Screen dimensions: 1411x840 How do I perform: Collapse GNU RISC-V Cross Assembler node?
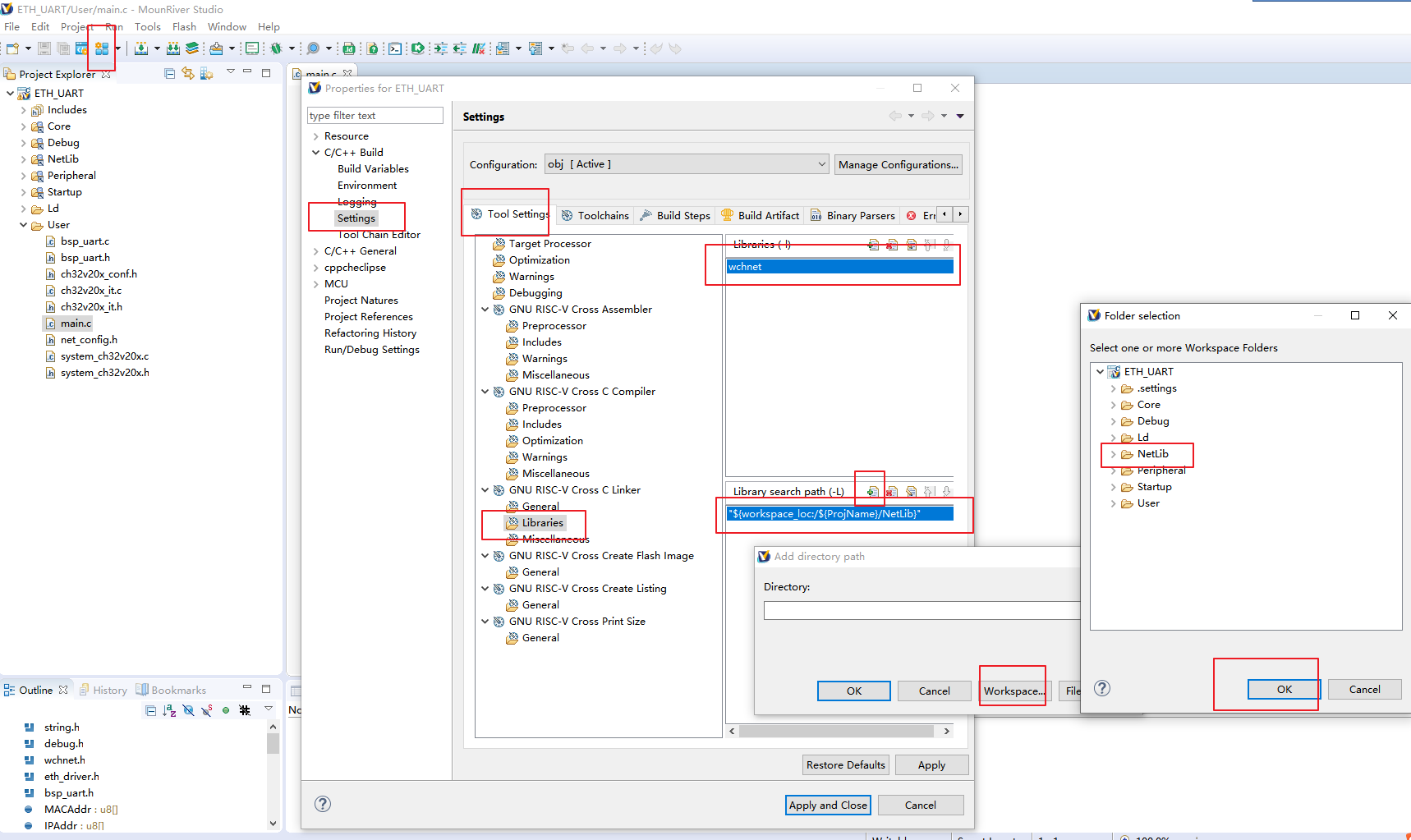pyautogui.click(x=485, y=310)
